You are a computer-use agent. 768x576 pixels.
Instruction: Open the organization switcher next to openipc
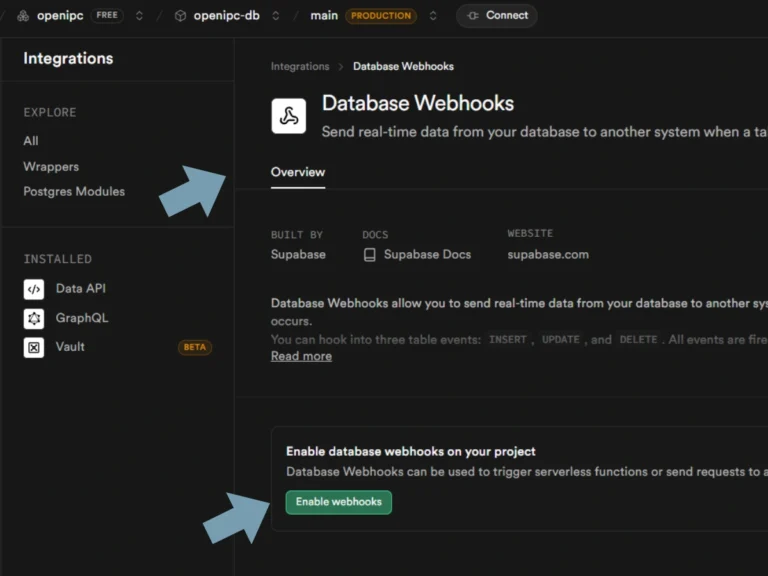pyautogui.click(x=139, y=16)
